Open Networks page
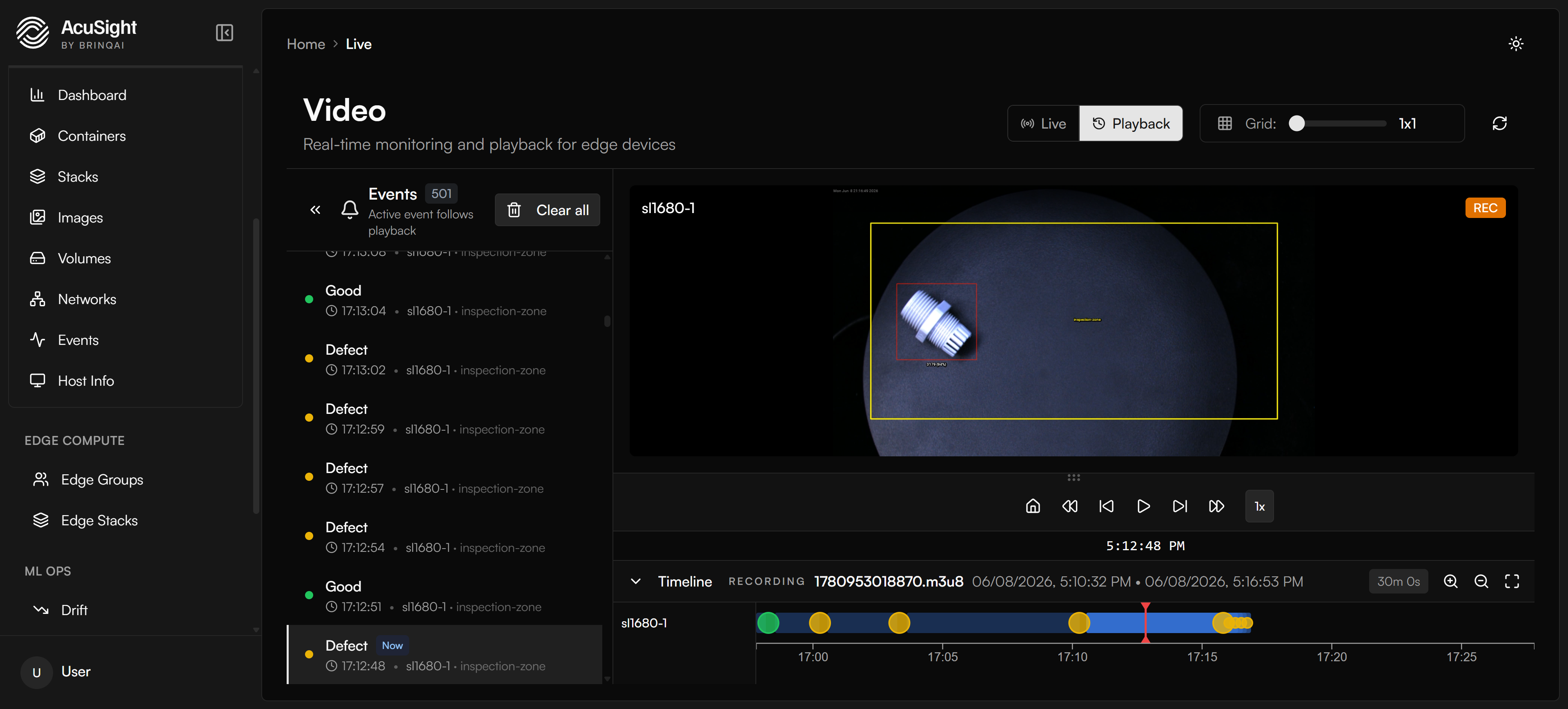 coord(125,299)
